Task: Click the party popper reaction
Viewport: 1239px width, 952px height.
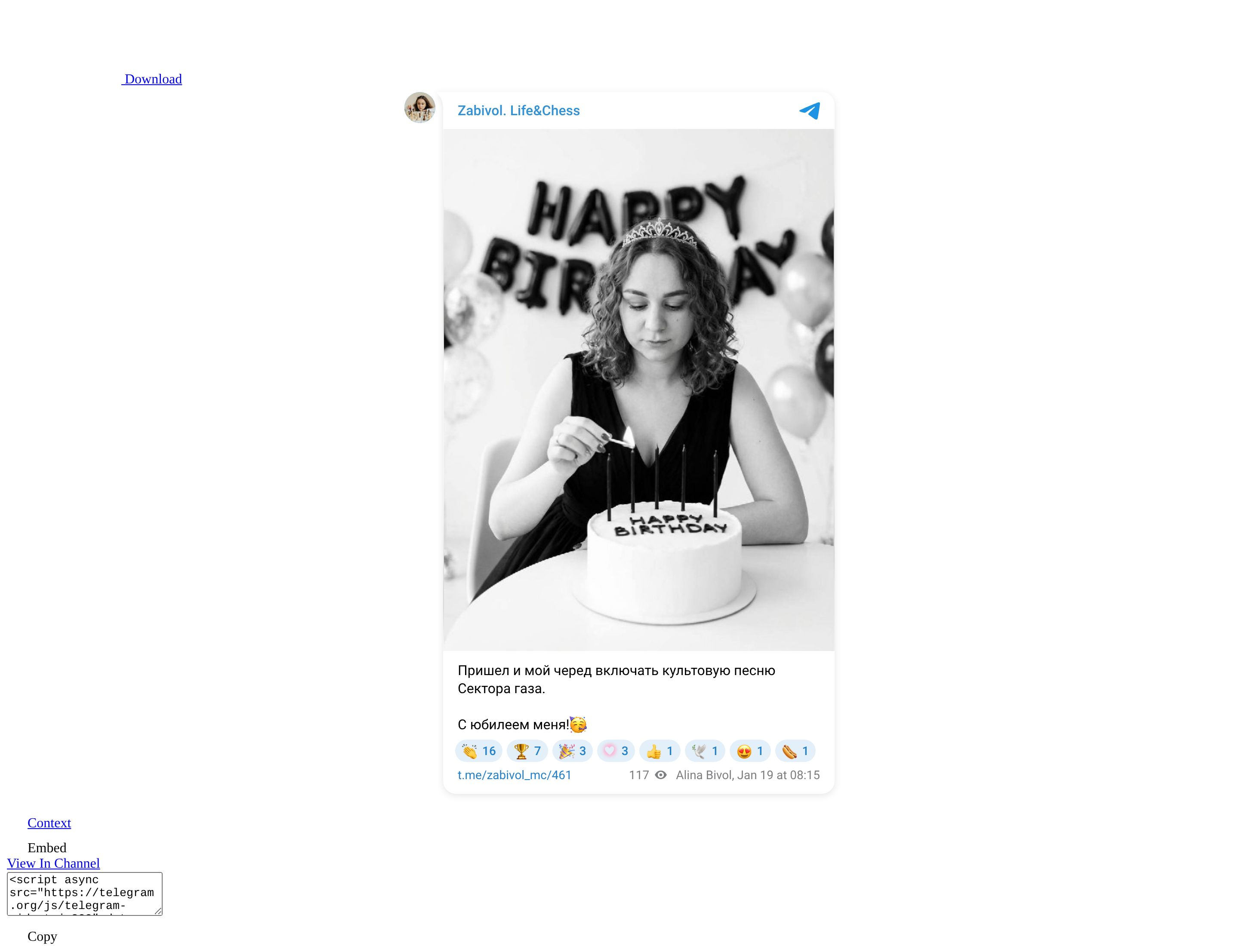Action: coord(572,751)
